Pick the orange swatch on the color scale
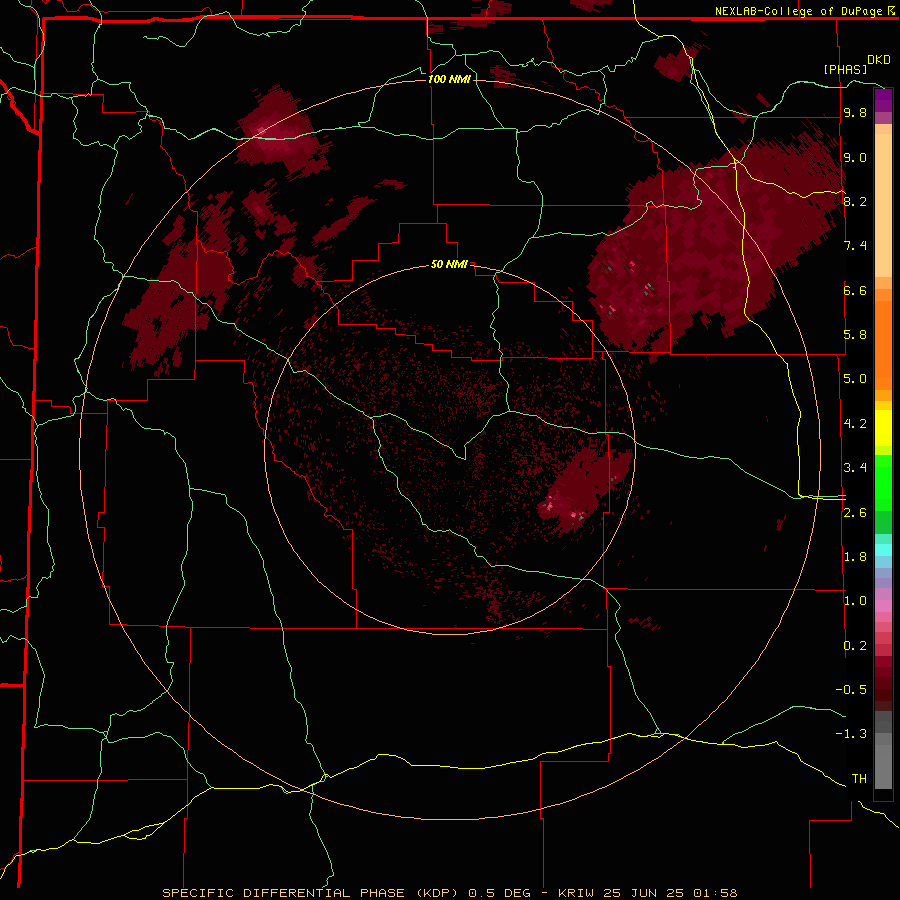This screenshot has width=900, height=900. [883, 344]
